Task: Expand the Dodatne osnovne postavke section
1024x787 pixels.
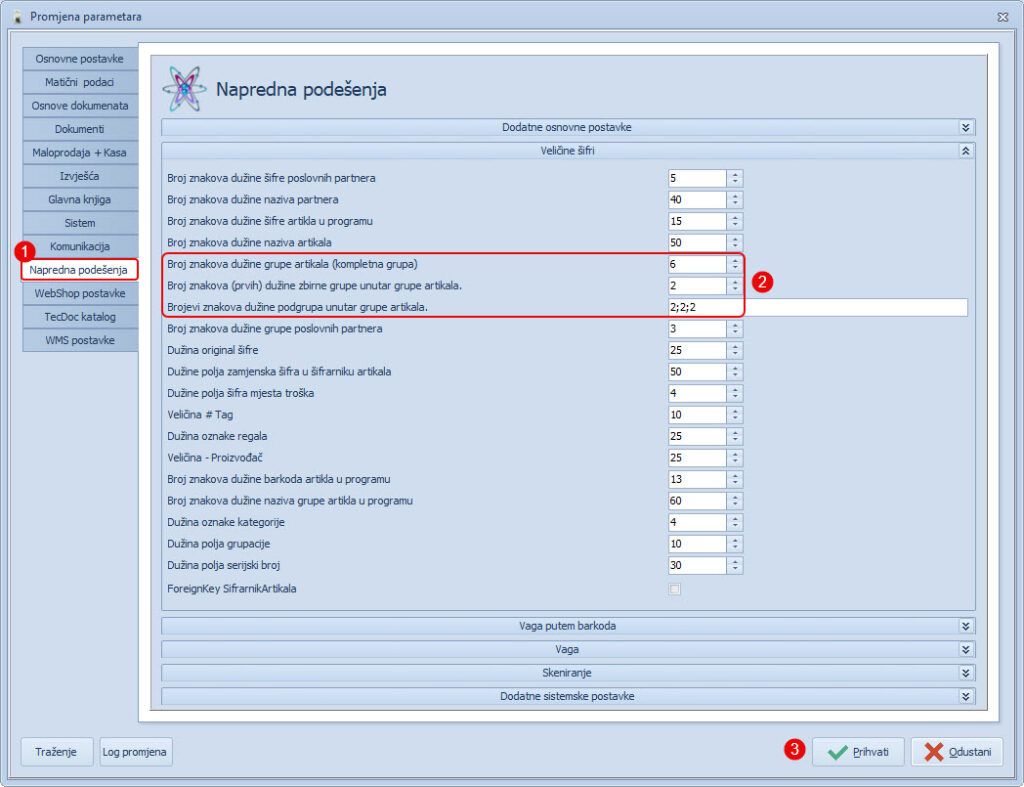Action: 965,128
